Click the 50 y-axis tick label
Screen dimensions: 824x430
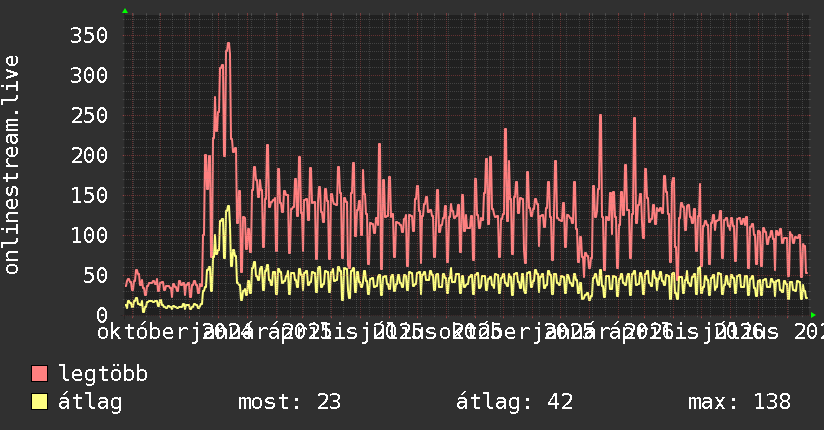pyautogui.click(x=95, y=275)
